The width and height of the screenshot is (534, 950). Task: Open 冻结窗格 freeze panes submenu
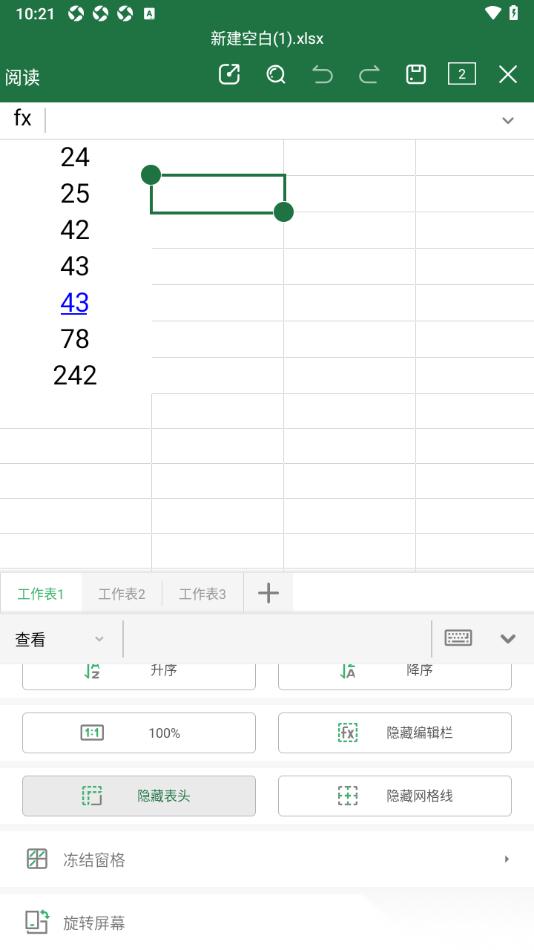pyautogui.click(x=267, y=860)
